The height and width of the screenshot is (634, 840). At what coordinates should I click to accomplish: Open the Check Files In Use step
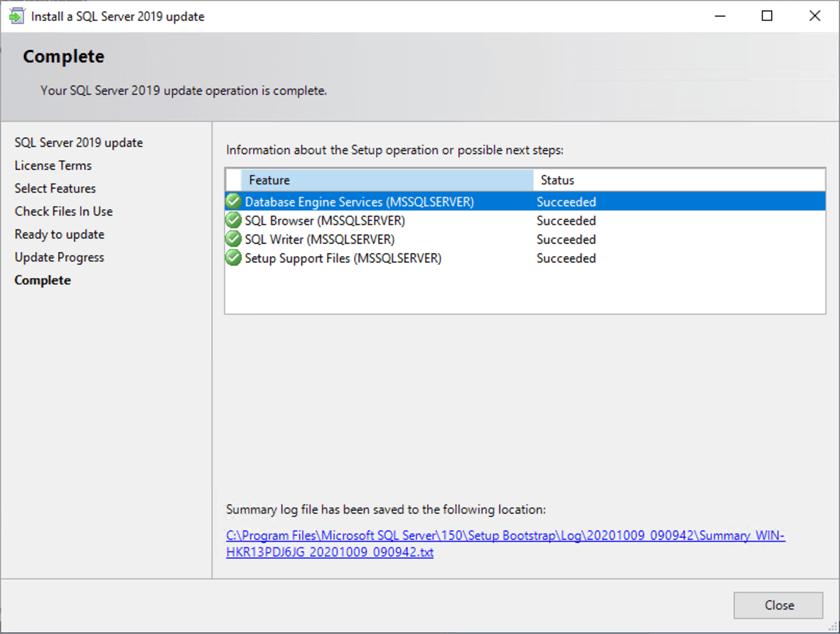pos(63,211)
